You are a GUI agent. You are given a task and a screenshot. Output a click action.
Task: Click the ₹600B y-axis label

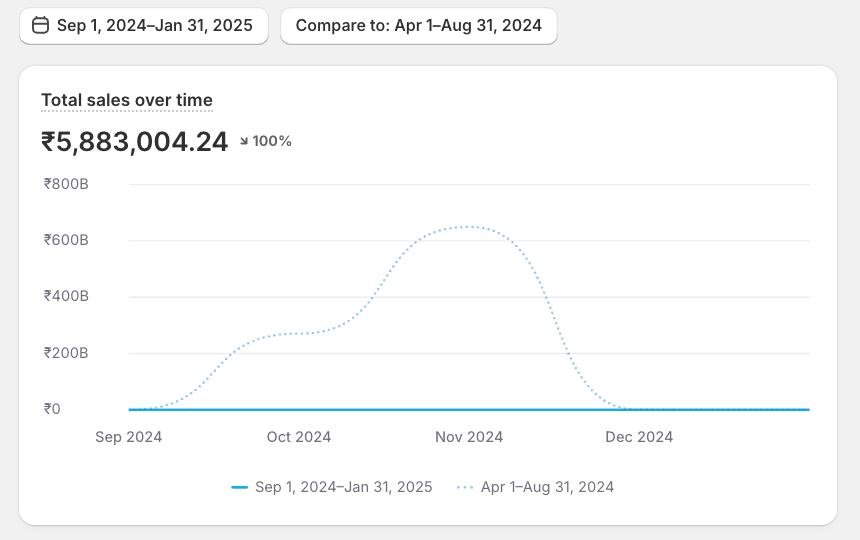pos(66,240)
